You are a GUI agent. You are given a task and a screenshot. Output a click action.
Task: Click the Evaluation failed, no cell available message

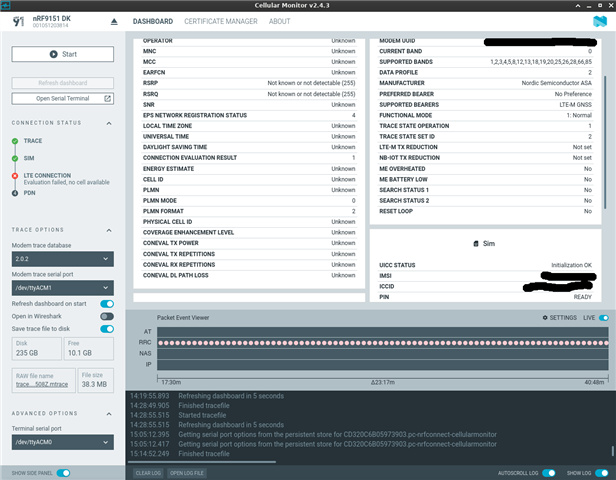pyautogui.click(x=66, y=182)
